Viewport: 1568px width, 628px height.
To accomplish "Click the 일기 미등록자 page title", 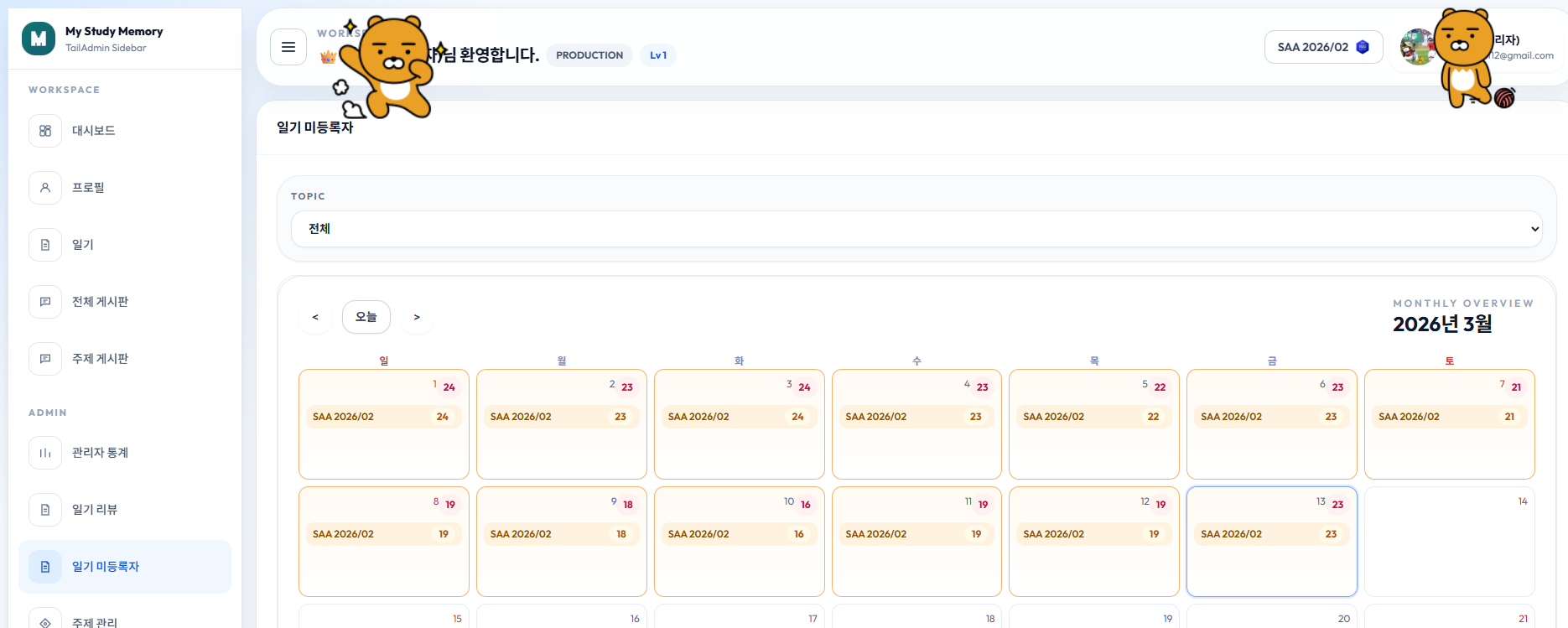I will [315, 127].
